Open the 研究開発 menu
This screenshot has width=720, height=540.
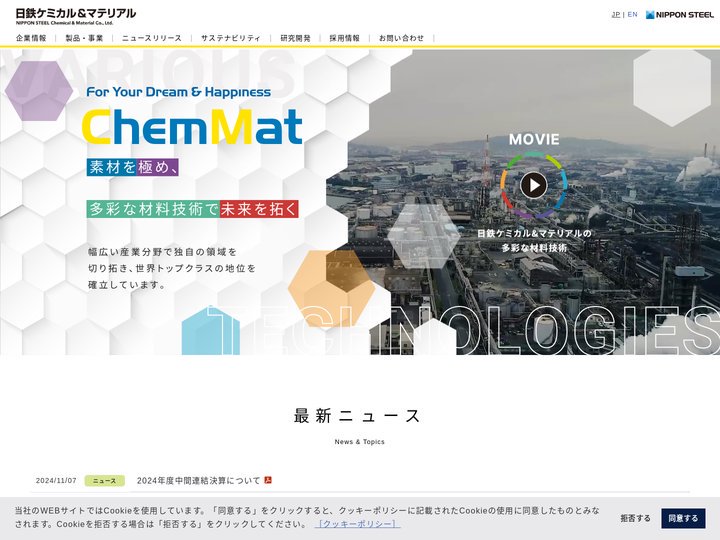[295, 38]
